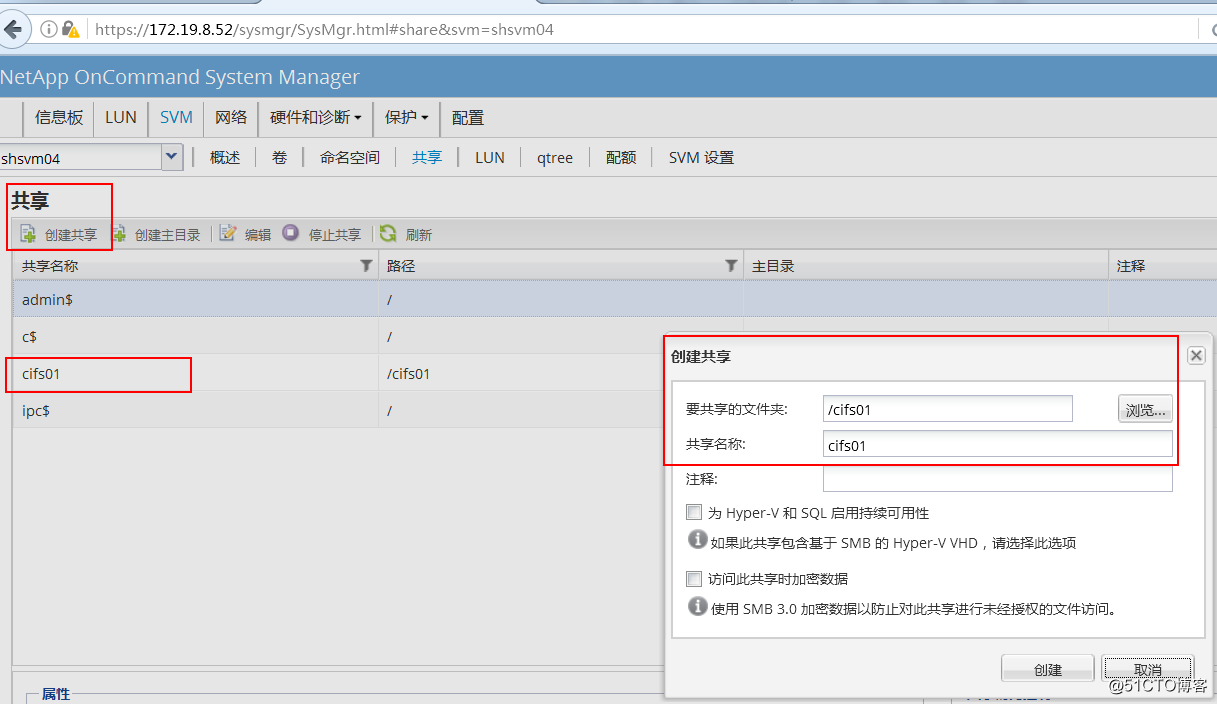Viewport: 1217px width, 704px height.
Task: Click 停止共享 toolbar label
Action: click(335, 235)
